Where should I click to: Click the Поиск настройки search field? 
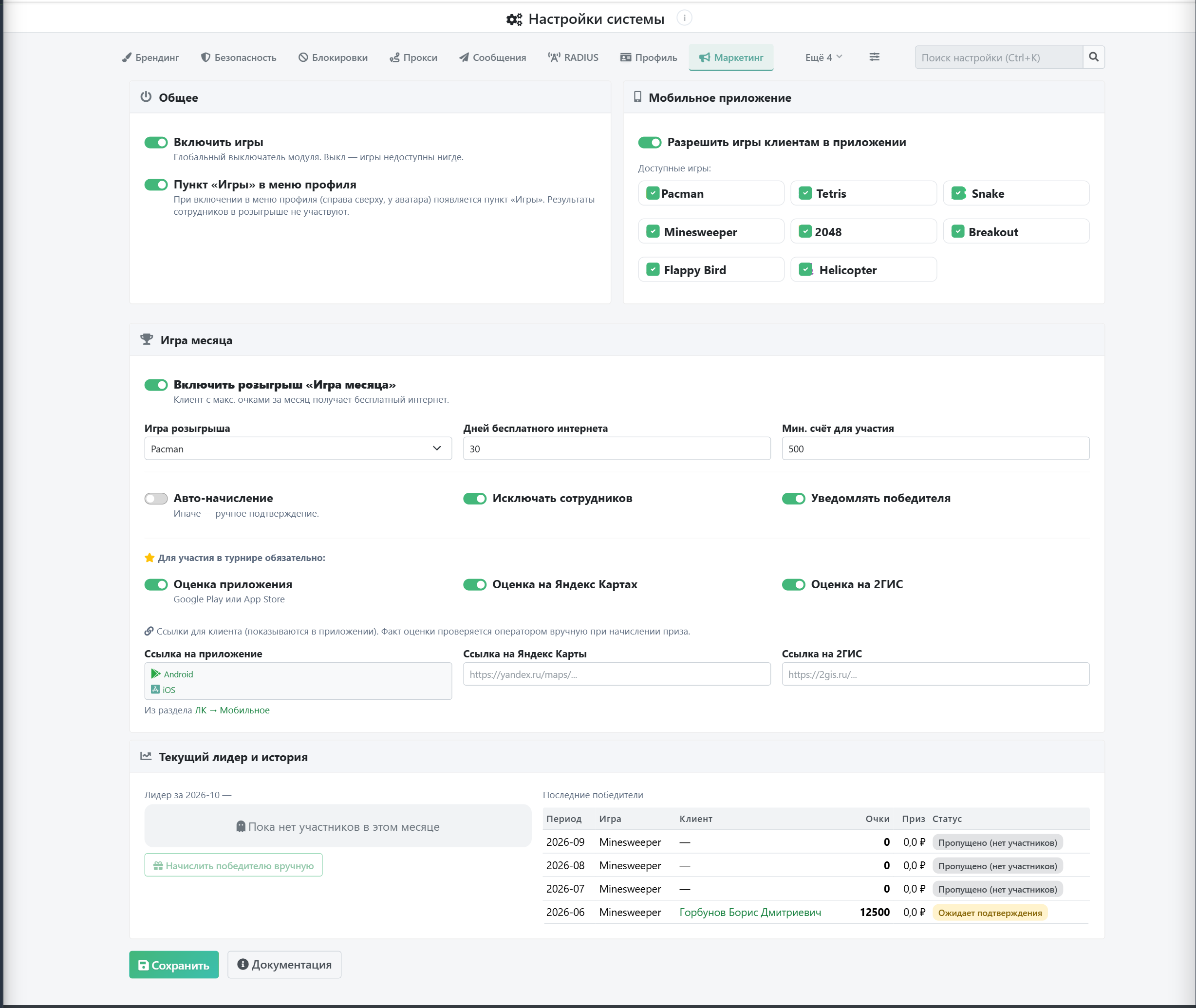999,57
